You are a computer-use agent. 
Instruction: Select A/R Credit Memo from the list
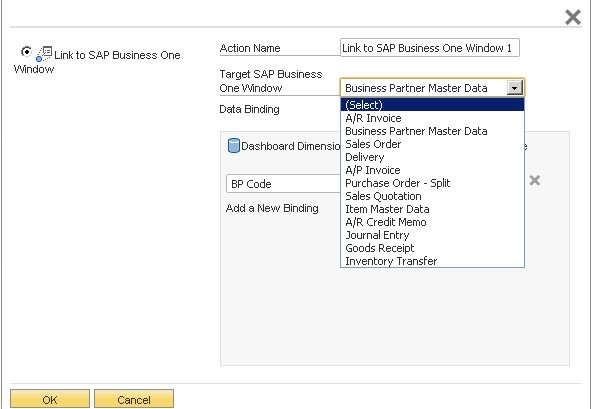(x=432, y=222)
